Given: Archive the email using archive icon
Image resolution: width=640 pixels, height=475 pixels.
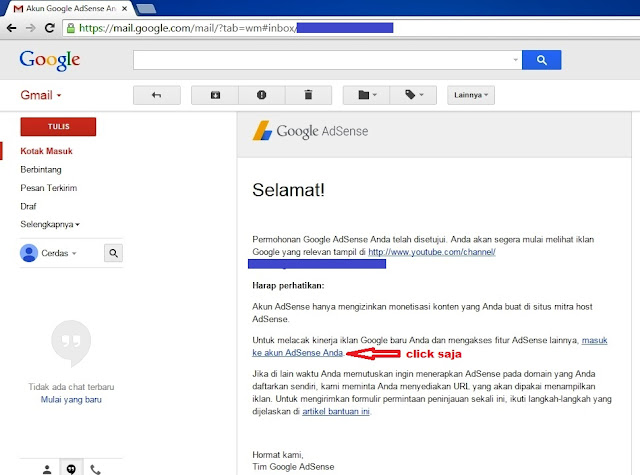Looking at the screenshot, I should [215, 95].
